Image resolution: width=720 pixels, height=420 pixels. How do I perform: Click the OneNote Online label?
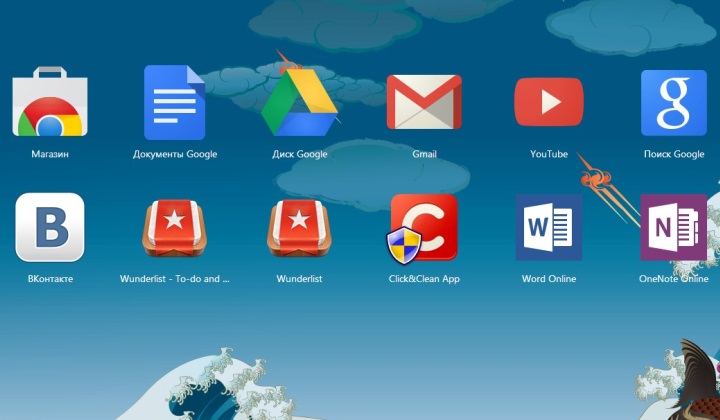coord(674,279)
